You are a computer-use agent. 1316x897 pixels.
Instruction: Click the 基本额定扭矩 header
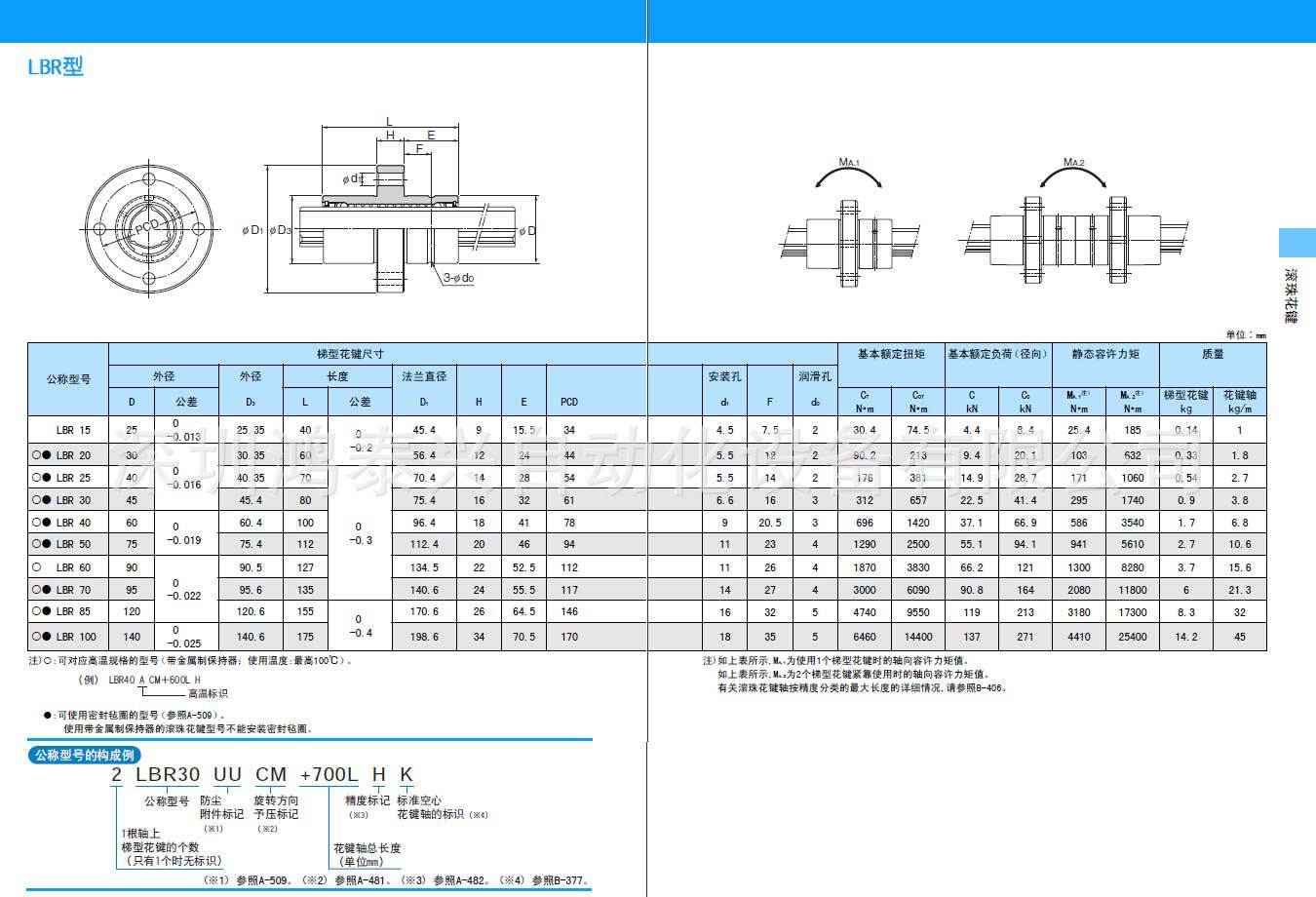pyautogui.click(x=891, y=354)
